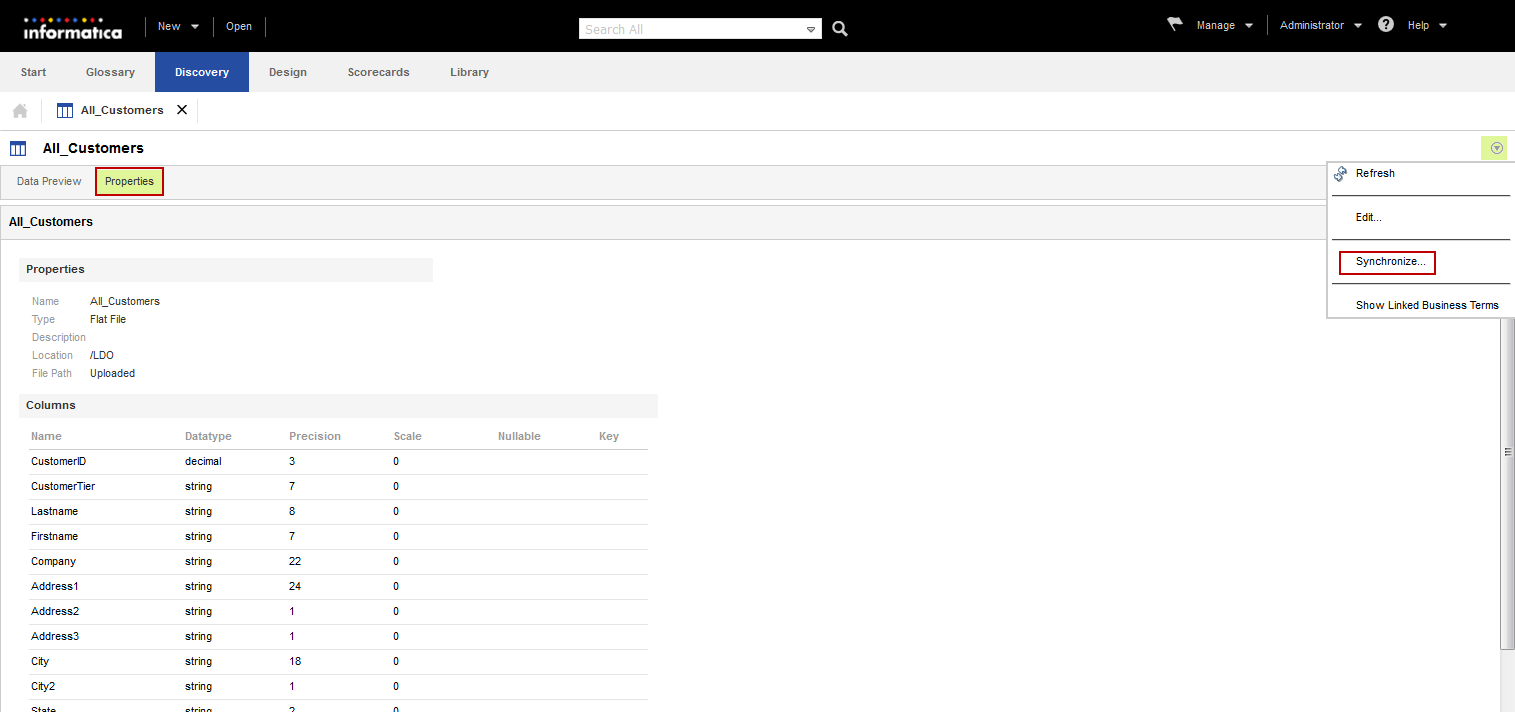Image resolution: width=1515 pixels, height=712 pixels.
Task: Click the Open button in header
Action: tap(239, 26)
